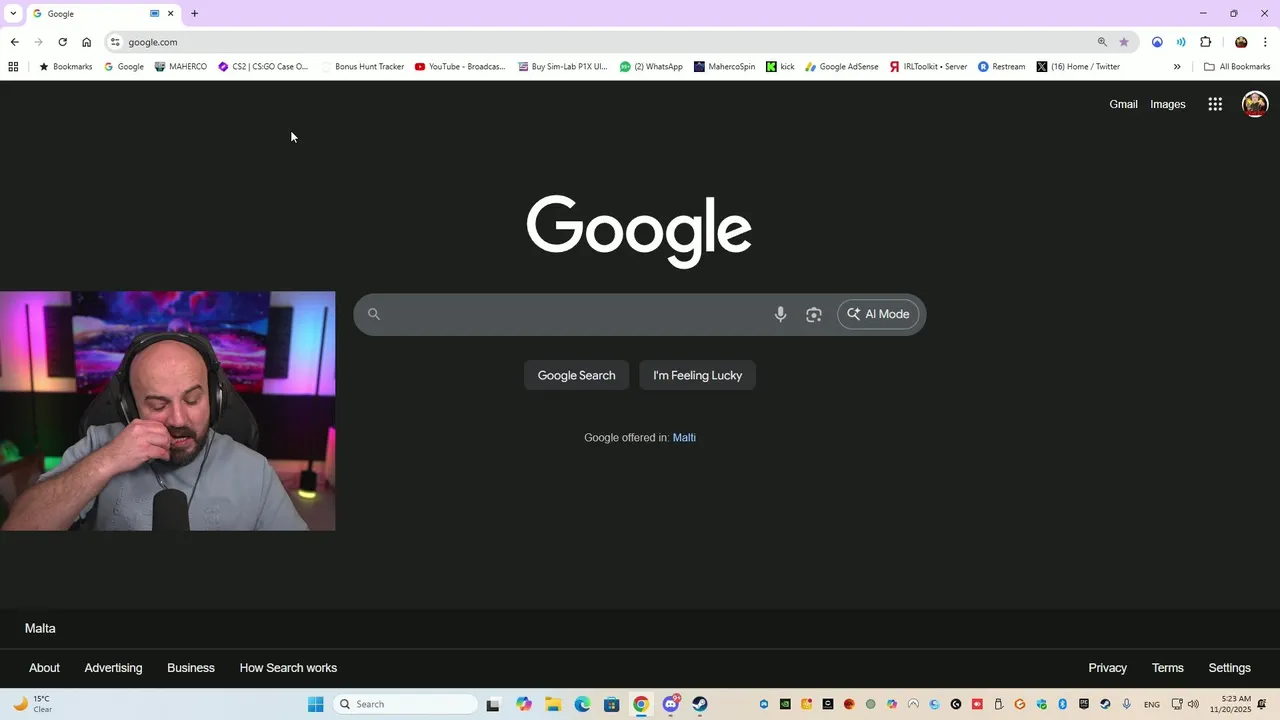Open Bonus Hunt Tracker bookmark
Screen dimensions: 1280x720
(362, 67)
